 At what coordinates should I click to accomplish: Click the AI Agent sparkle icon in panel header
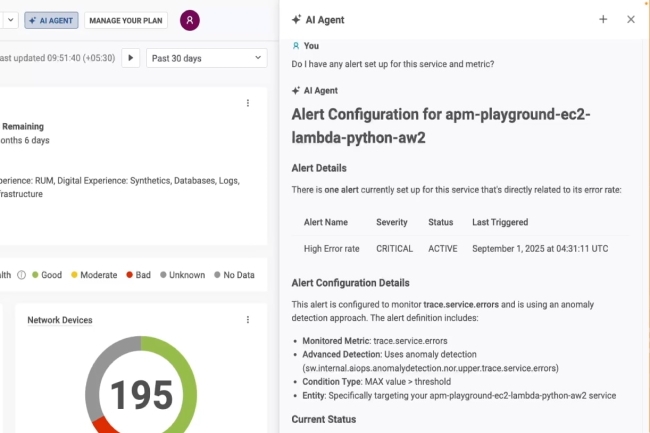(x=296, y=19)
